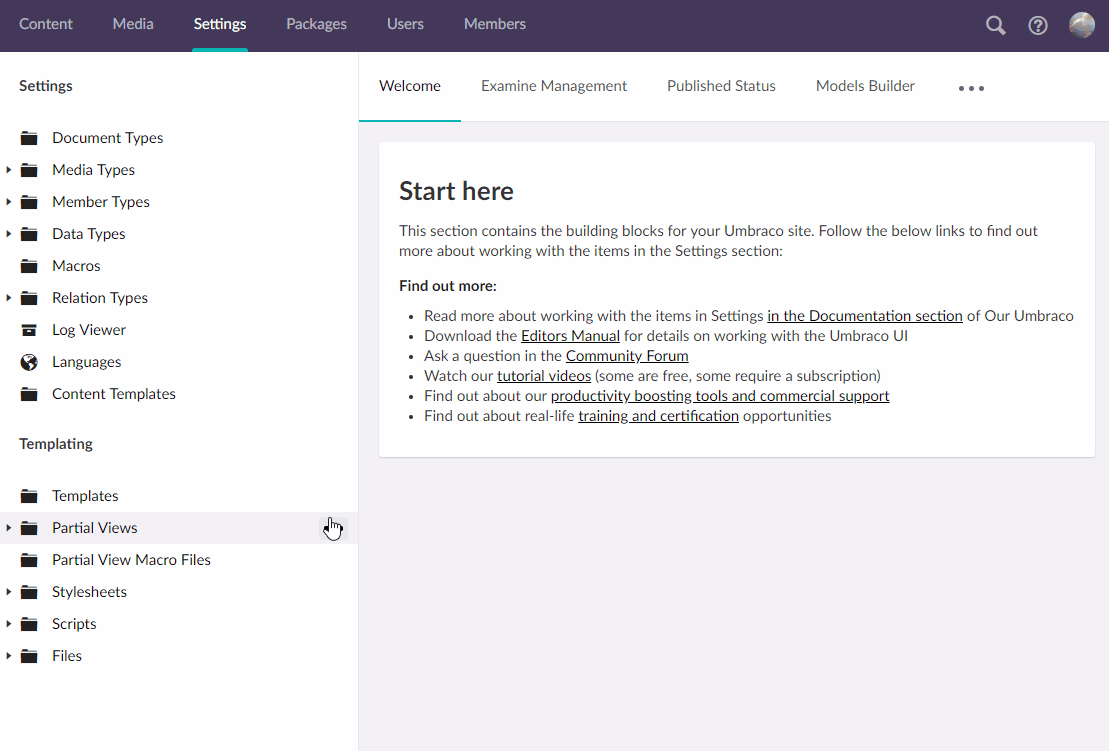1109x751 pixels.
Task: Select the Files label in tree
Action: pyautogui.click(x=67, y=656)
